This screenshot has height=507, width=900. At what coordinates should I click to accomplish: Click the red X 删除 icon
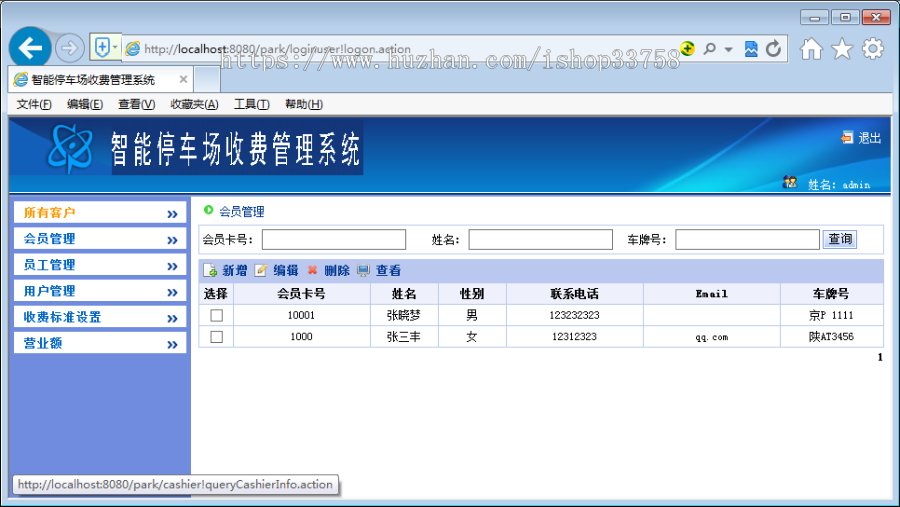tap(312, 270)
